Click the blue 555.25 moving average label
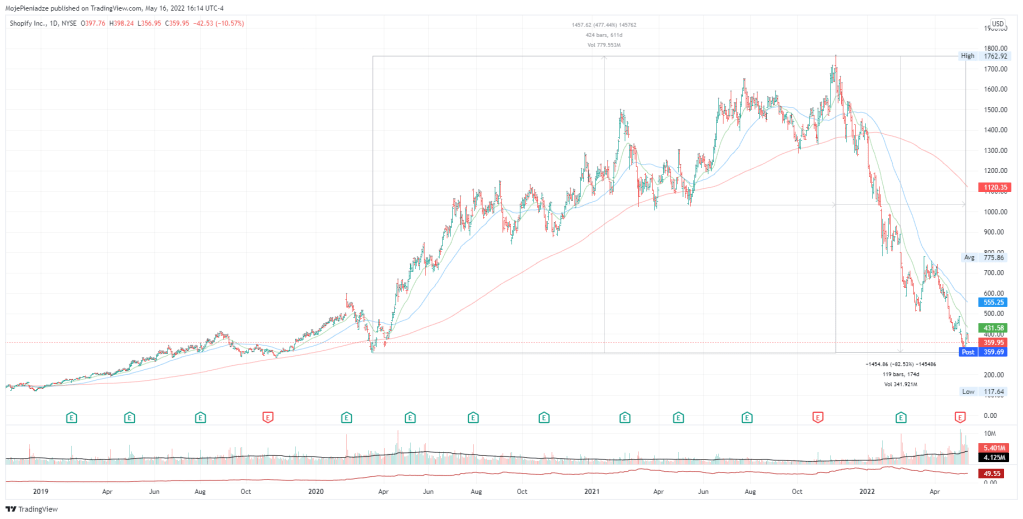Viewport: 1023px width, 519px height. (x=996, y=301)
